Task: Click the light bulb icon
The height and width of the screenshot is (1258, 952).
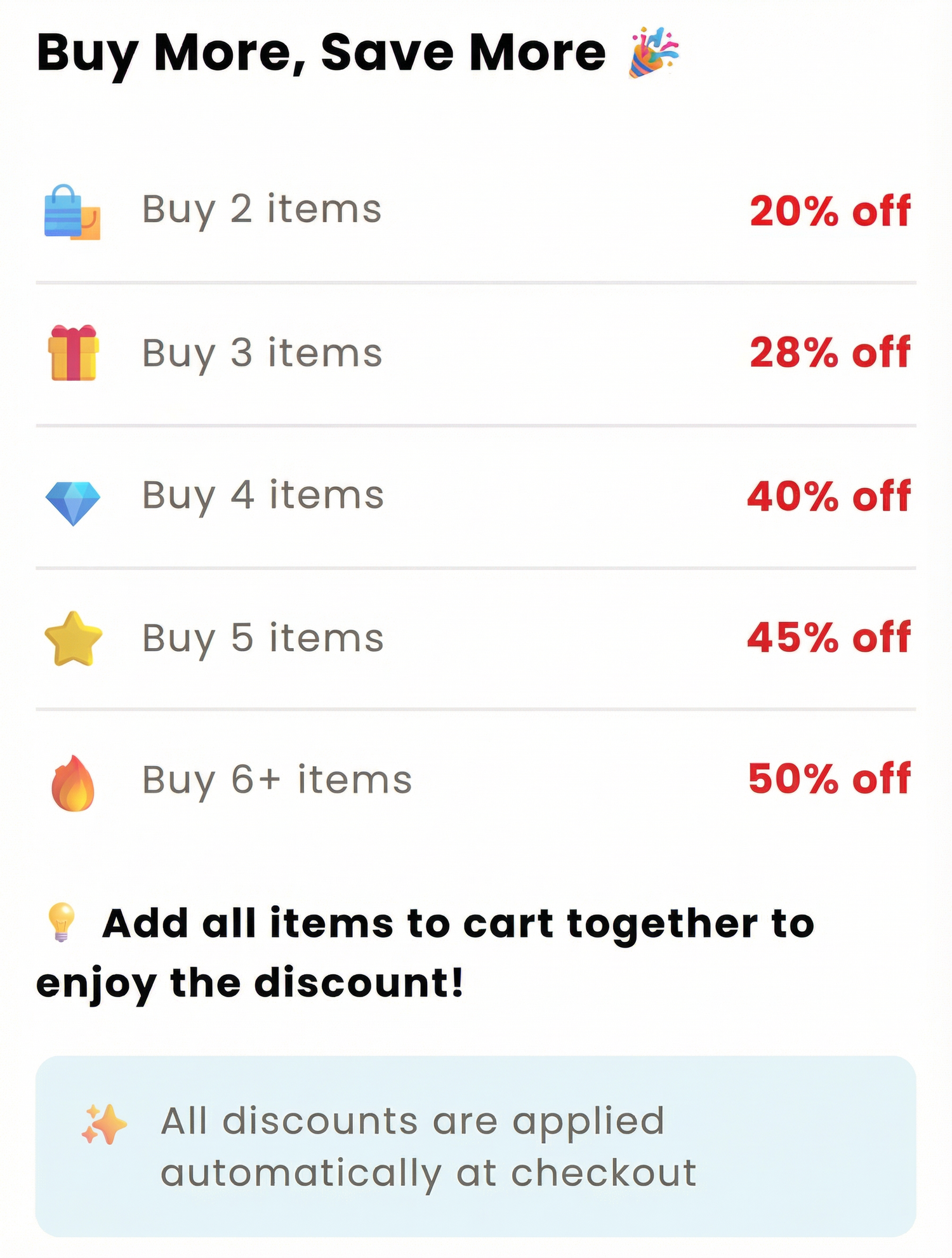Action: 62,922
